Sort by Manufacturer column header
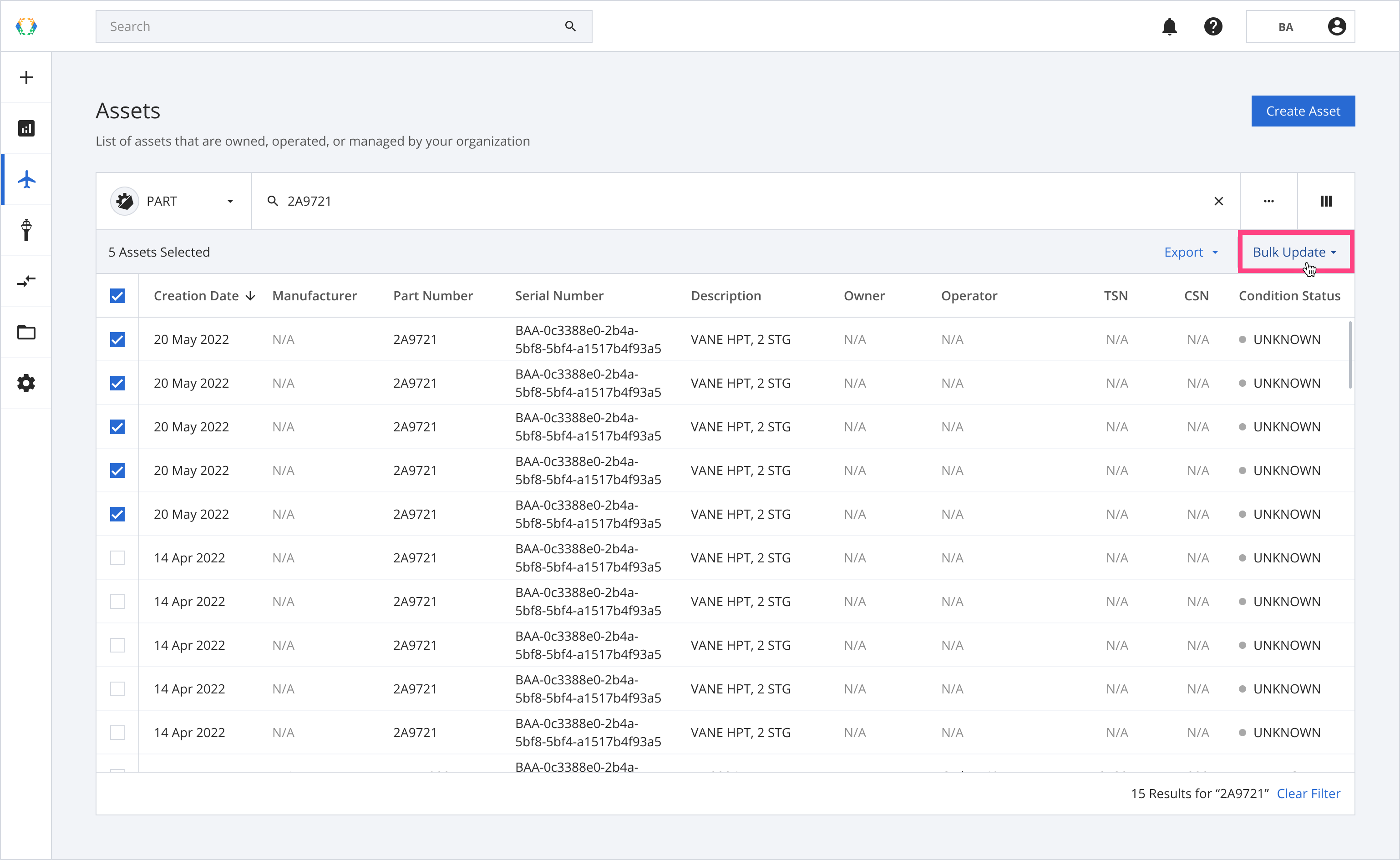 click(x=314, y=296)
